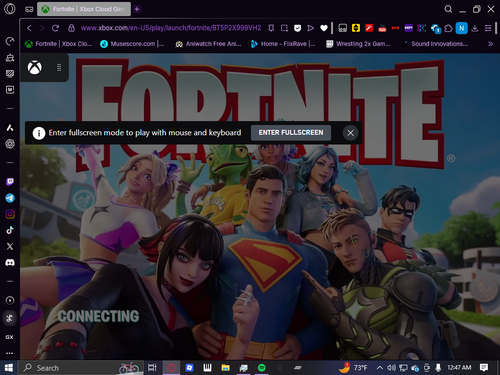
Task: Open Spotify from the taskbar
Action: coord(262,368)
